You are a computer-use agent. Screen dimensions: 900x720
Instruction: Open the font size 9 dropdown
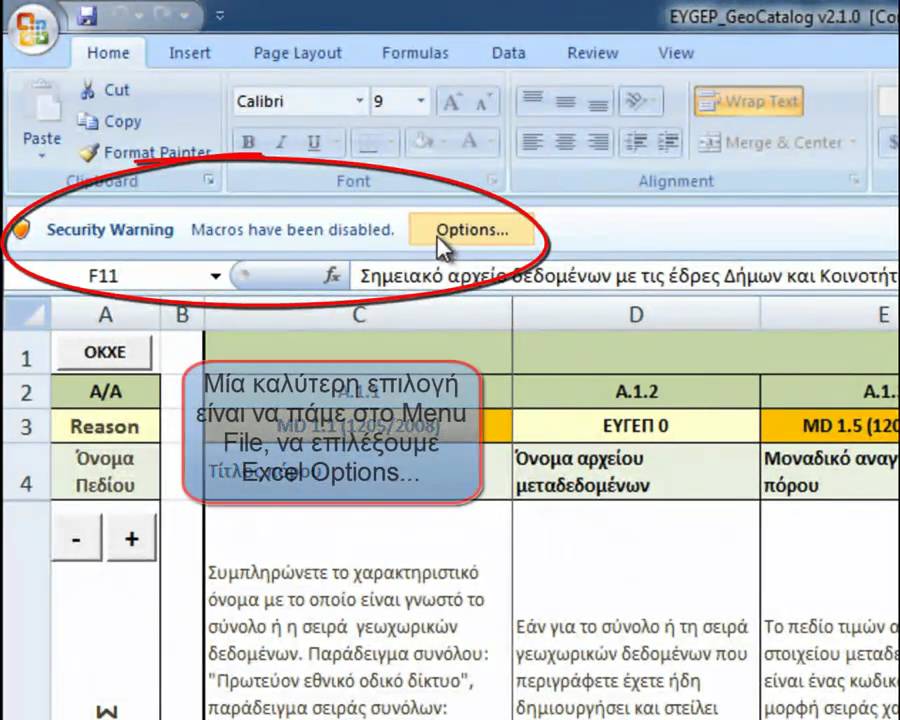(421, 101)
